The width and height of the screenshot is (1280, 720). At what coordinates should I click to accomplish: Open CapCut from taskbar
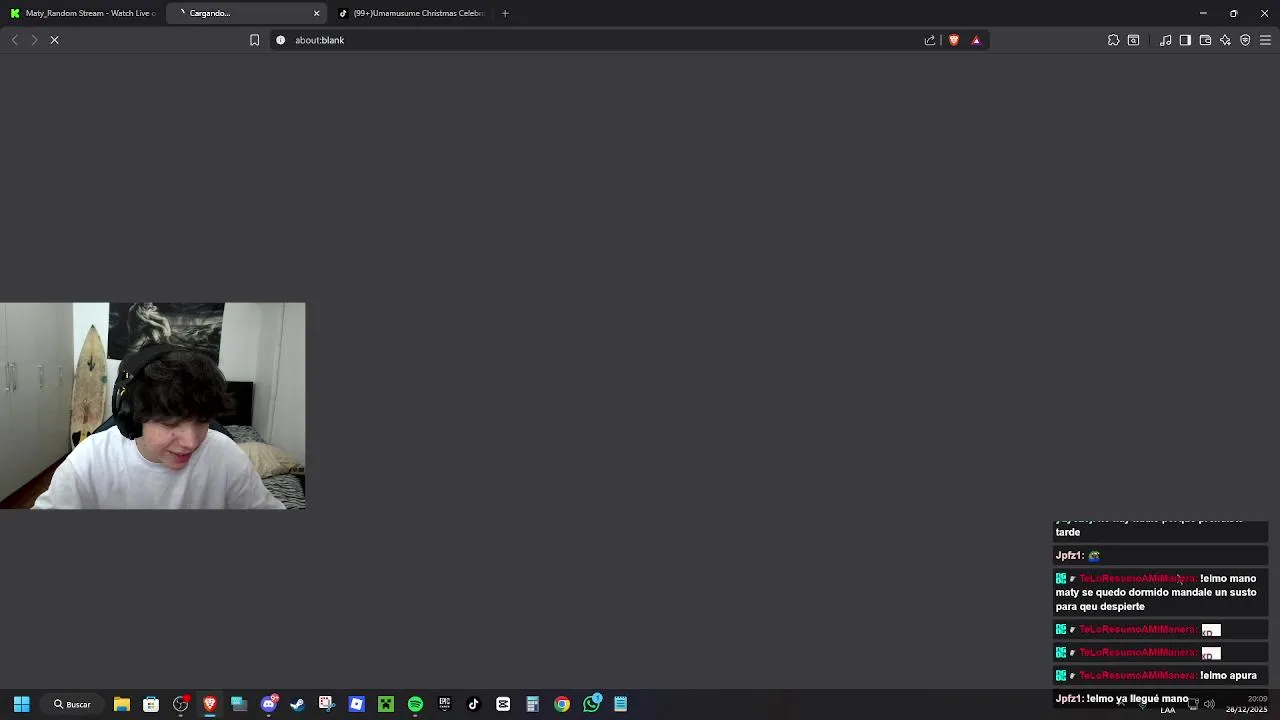pyautogui.click(x=503, y=704)
